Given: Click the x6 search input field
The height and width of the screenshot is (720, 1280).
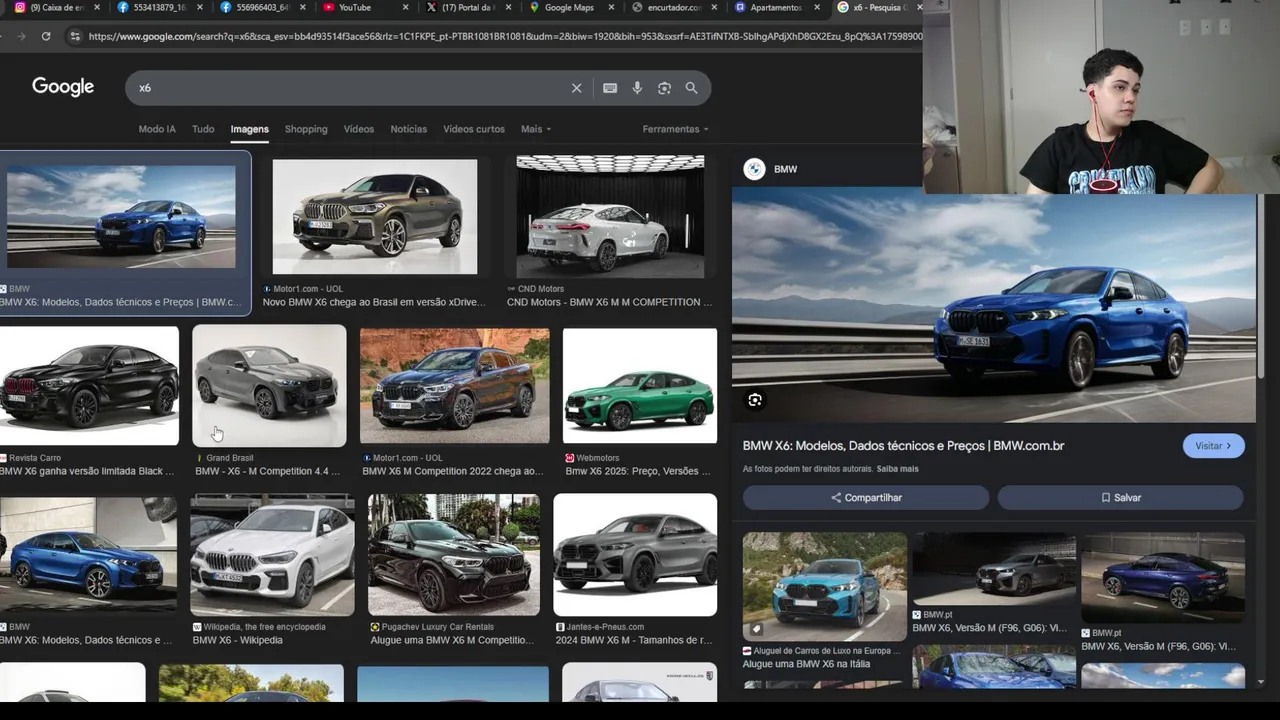Looking at the screenshot, I should 350,88.
